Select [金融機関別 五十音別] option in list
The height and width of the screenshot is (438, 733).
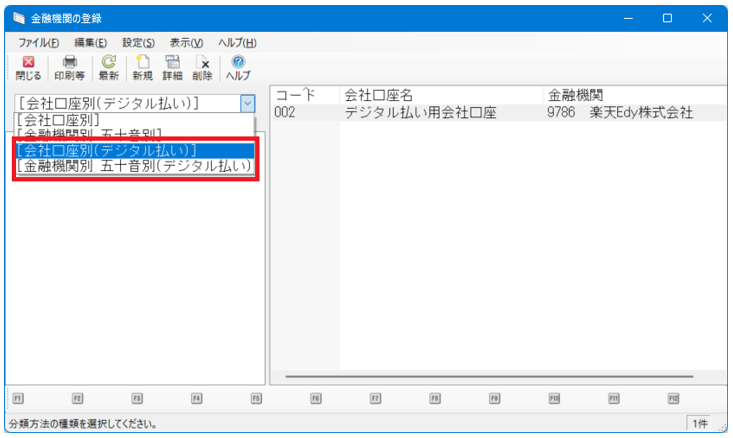pyautogui.click(x=135, y=135)
